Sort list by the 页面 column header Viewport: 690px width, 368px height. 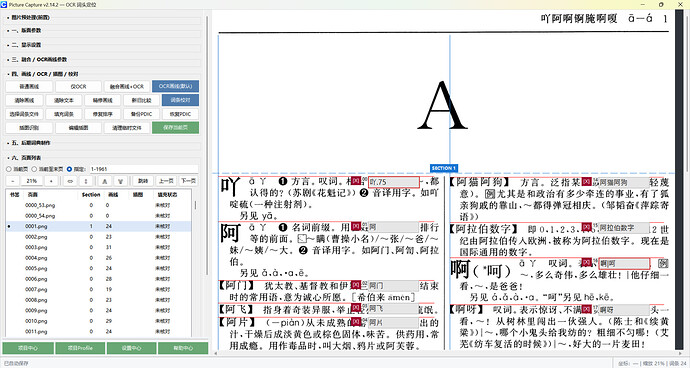pyautogui.click(x=50, y=195)
